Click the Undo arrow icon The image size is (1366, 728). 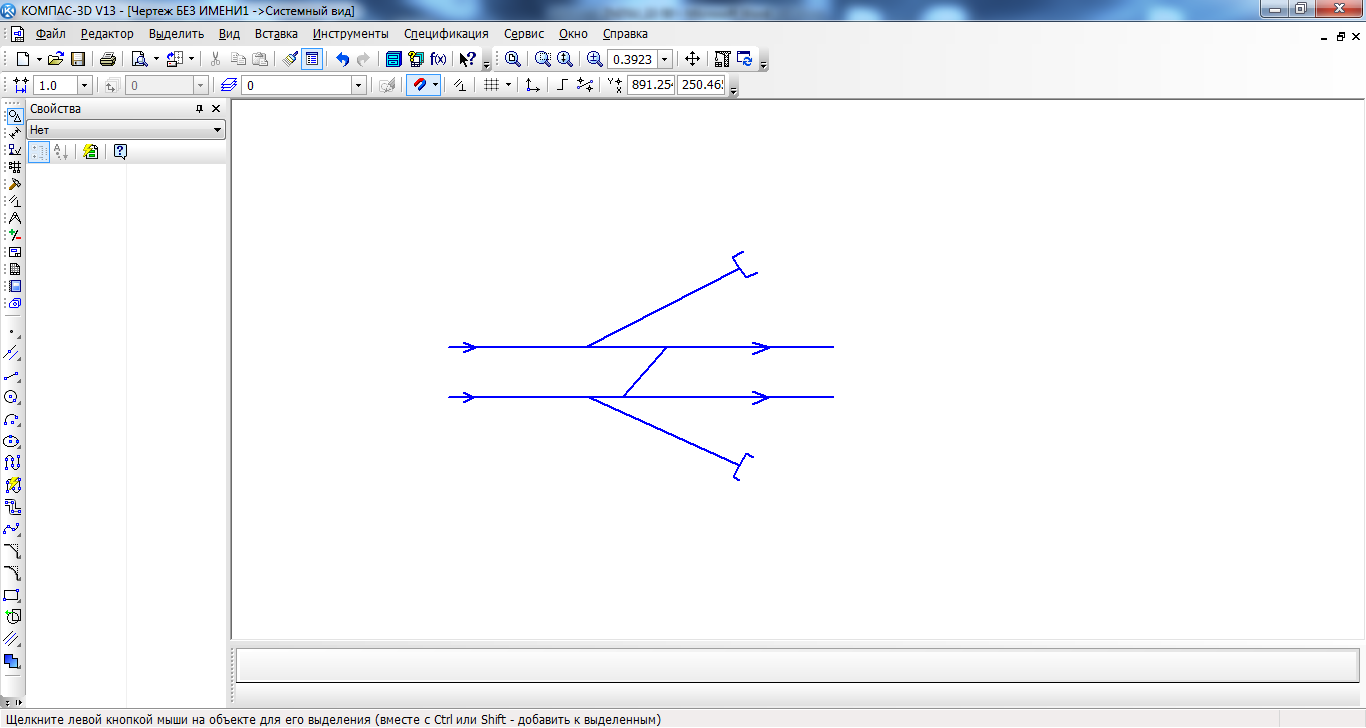(342, 59)
